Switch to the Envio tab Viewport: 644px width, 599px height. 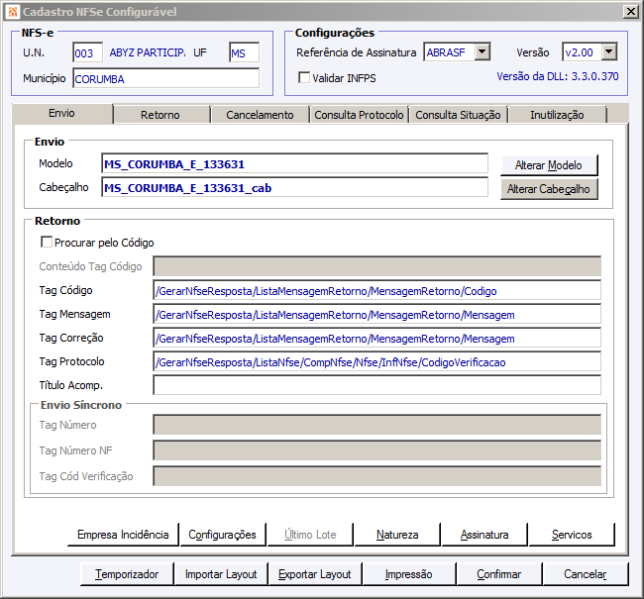point(62,113)
